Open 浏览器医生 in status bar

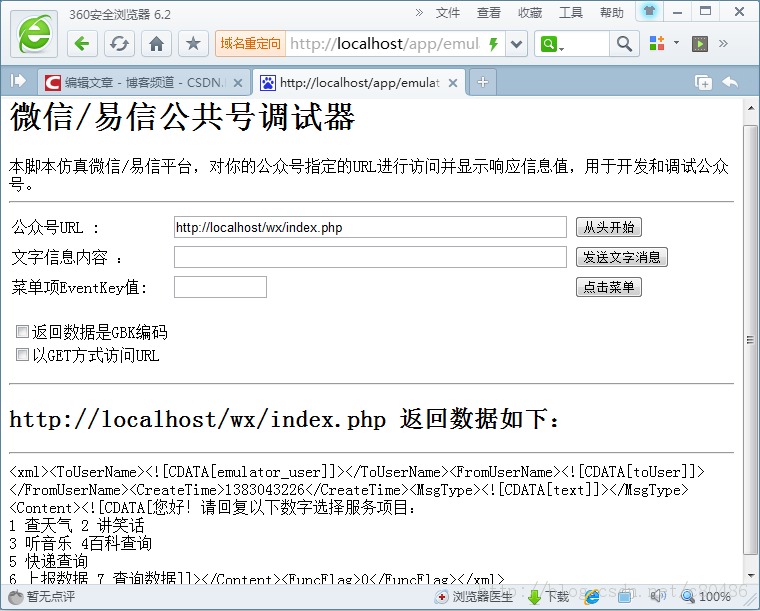[474, 597]
